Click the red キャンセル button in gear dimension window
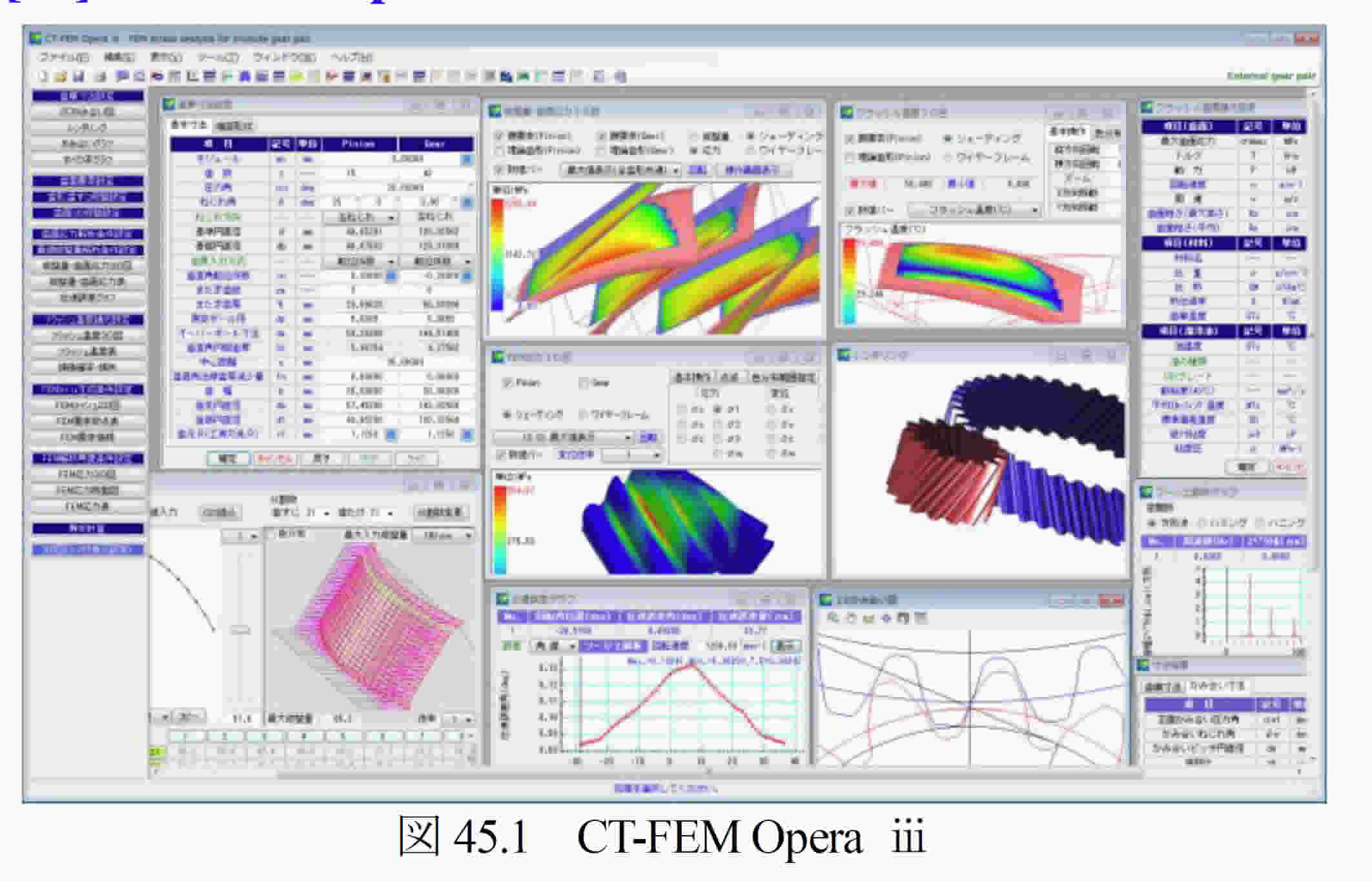1372x881 pixels. coord(274,459)
